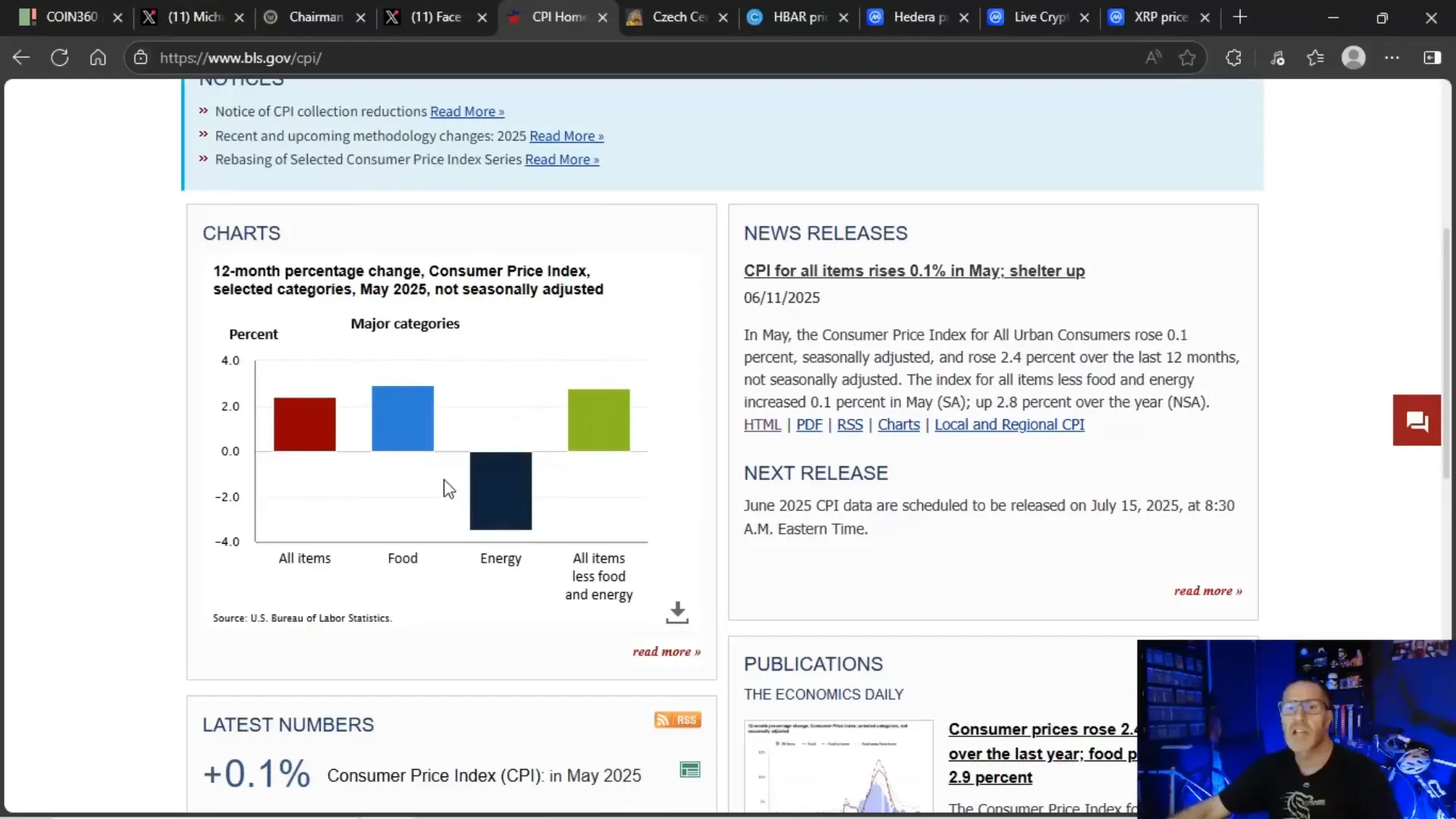This screenshot has width=1456, height=819.
Task: Close the Chairman tab
Action: tap(361, 17)
